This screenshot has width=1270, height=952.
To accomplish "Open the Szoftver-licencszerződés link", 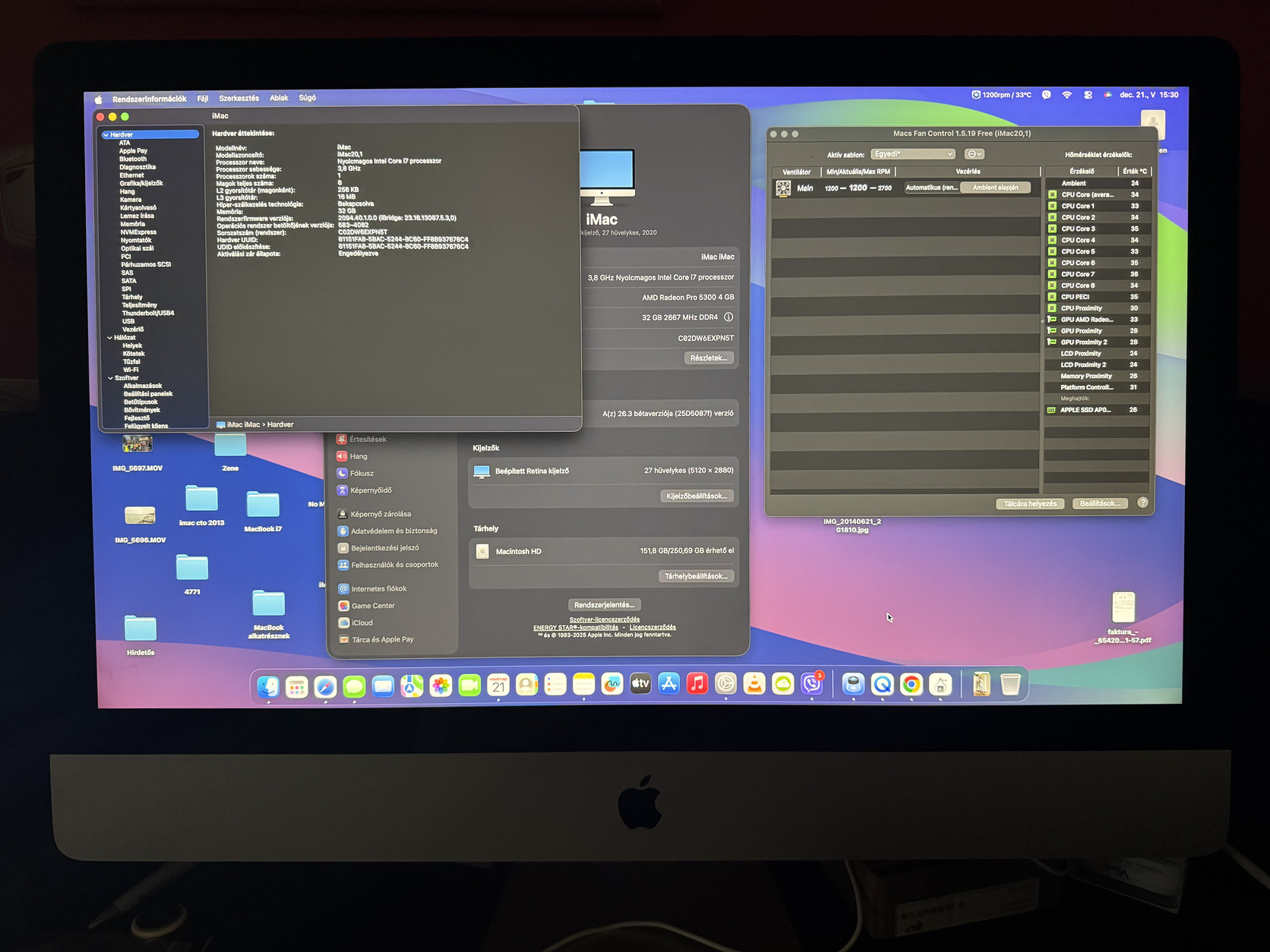I will (605, 619).
